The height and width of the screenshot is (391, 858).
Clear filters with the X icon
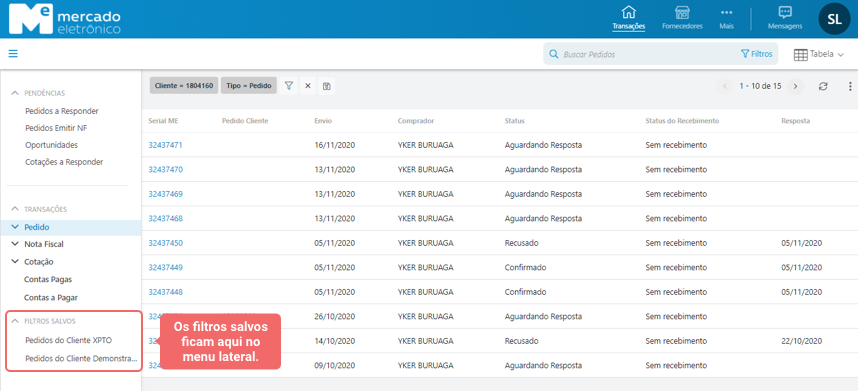[x=308, y=86]
